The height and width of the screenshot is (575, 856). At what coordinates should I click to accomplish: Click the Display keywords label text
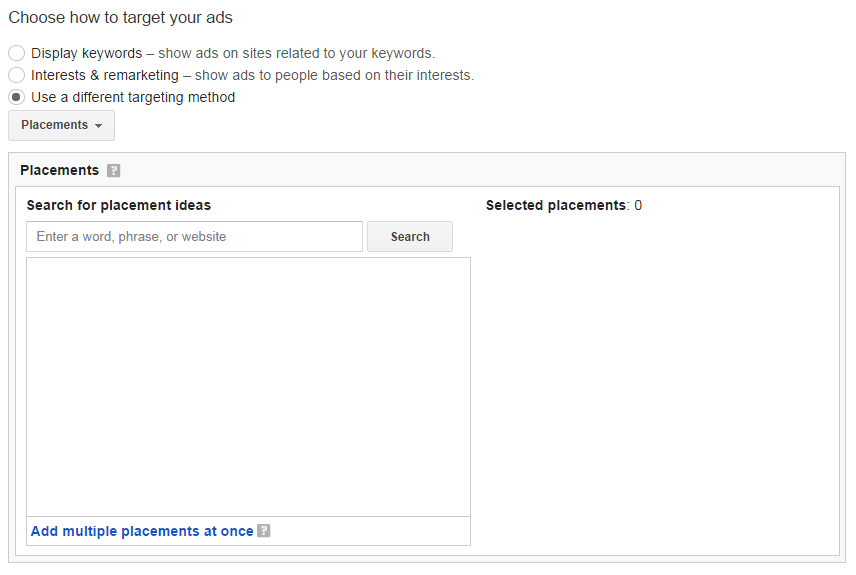pyautogui.click(x=86, y=53)
